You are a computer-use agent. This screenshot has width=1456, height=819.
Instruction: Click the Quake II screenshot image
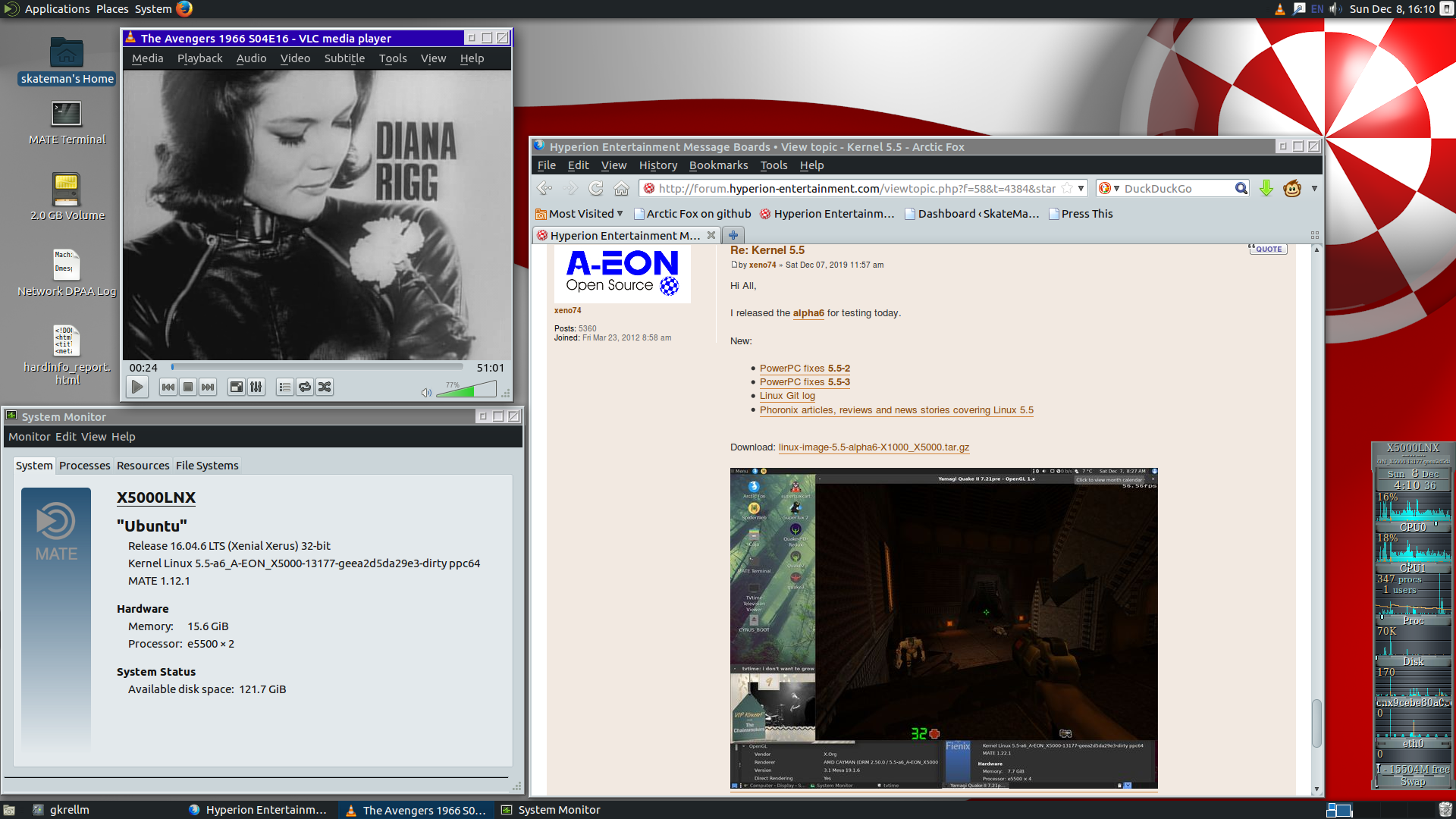[x=943, y=629]
